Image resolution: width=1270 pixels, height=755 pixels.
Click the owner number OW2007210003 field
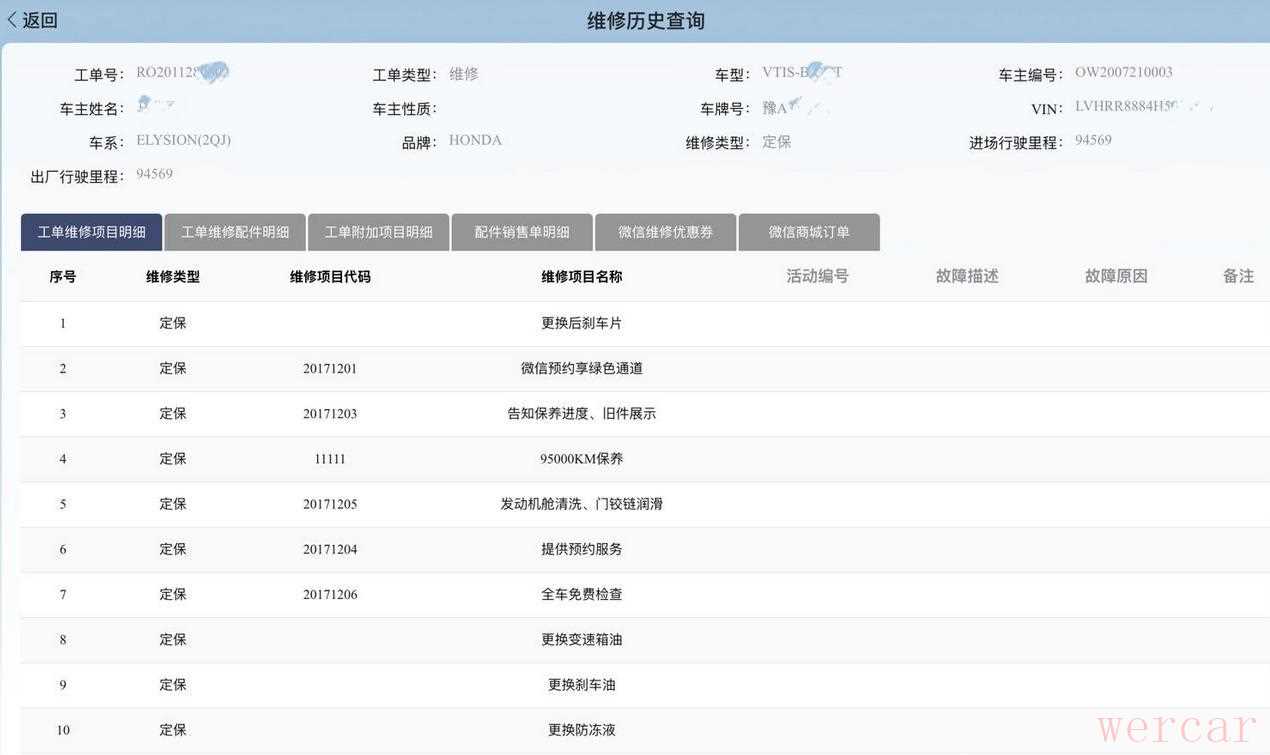tap(1123, 73)
